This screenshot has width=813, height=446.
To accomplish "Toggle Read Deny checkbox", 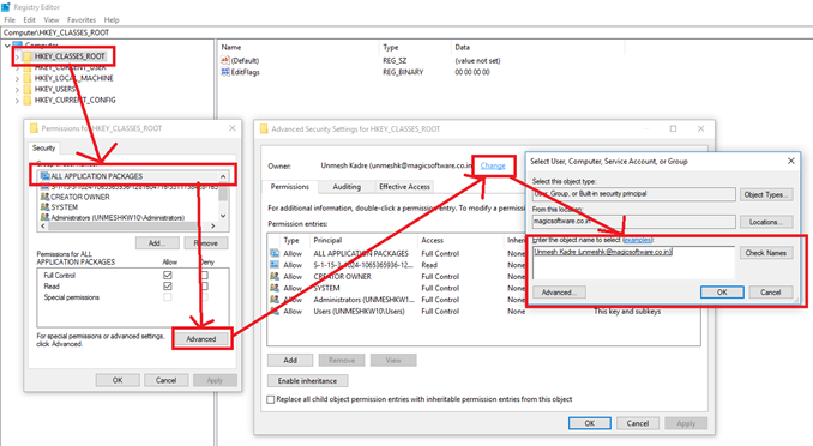I will 205,286.
